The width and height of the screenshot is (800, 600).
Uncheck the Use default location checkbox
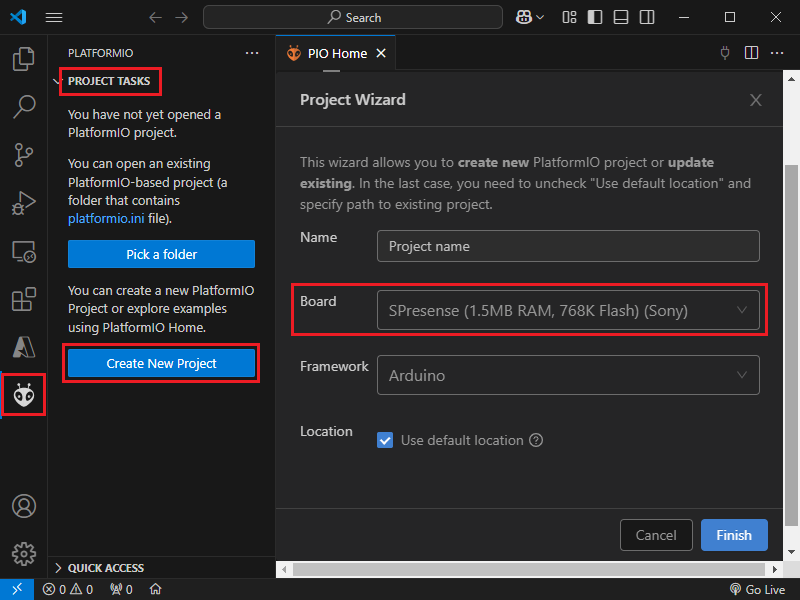click(385, 440)
